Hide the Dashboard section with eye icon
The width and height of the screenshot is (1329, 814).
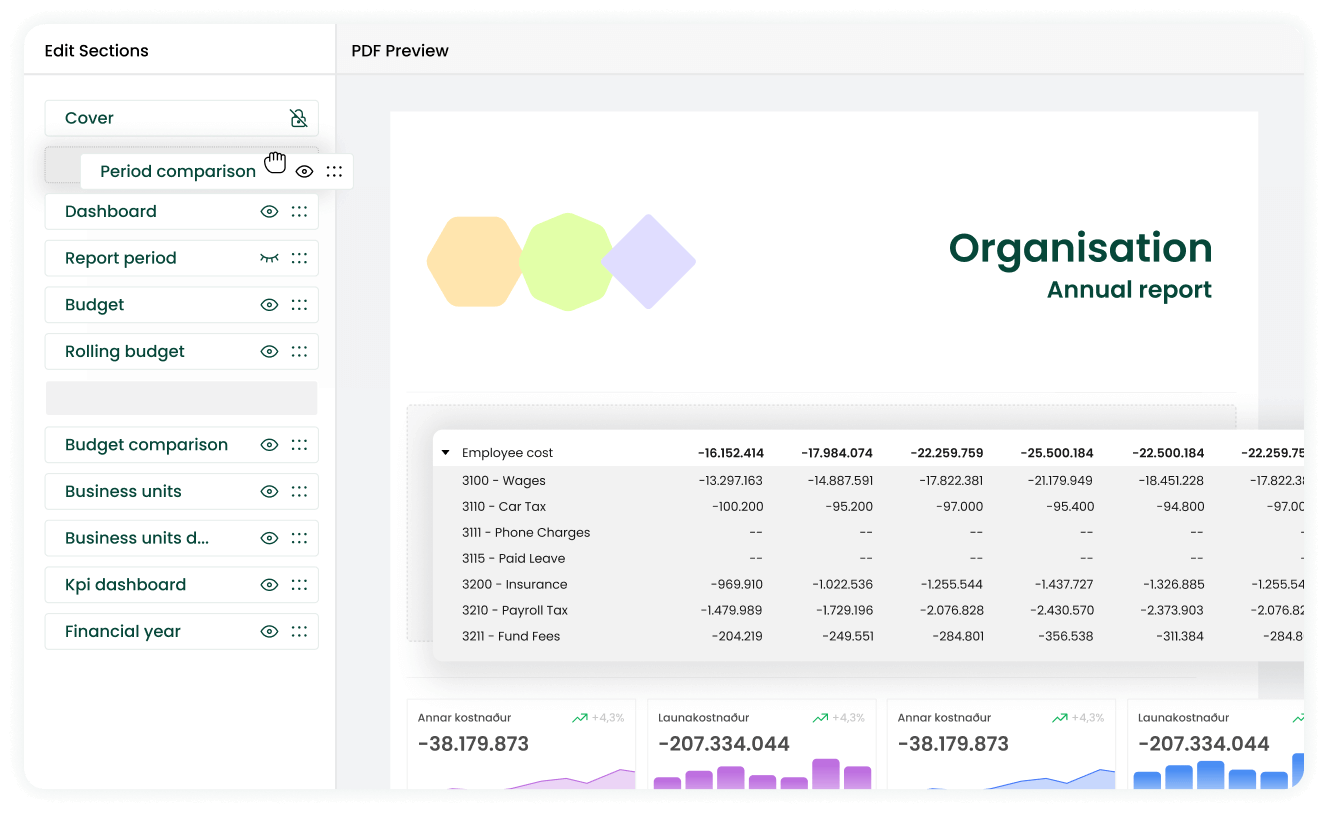(269, 211)
